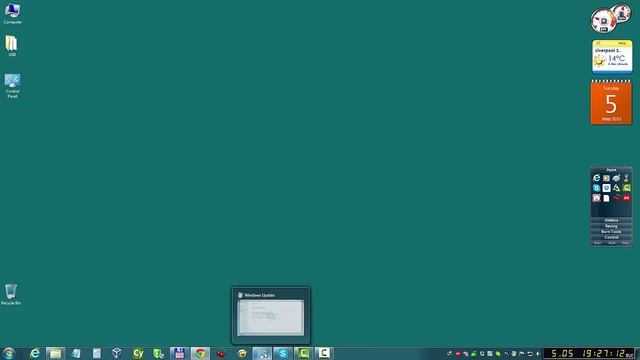Click the cherries icon in the launcher gadget
The width and height of the screenshot is (640, 360).
(616, 198)
